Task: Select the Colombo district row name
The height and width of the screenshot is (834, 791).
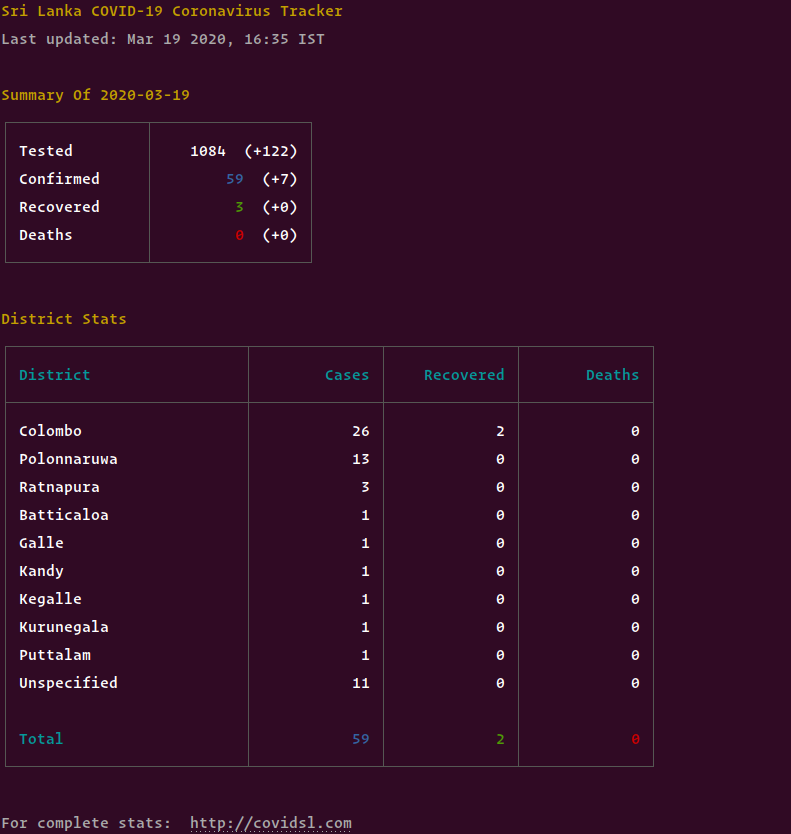Action: [51, 431]
